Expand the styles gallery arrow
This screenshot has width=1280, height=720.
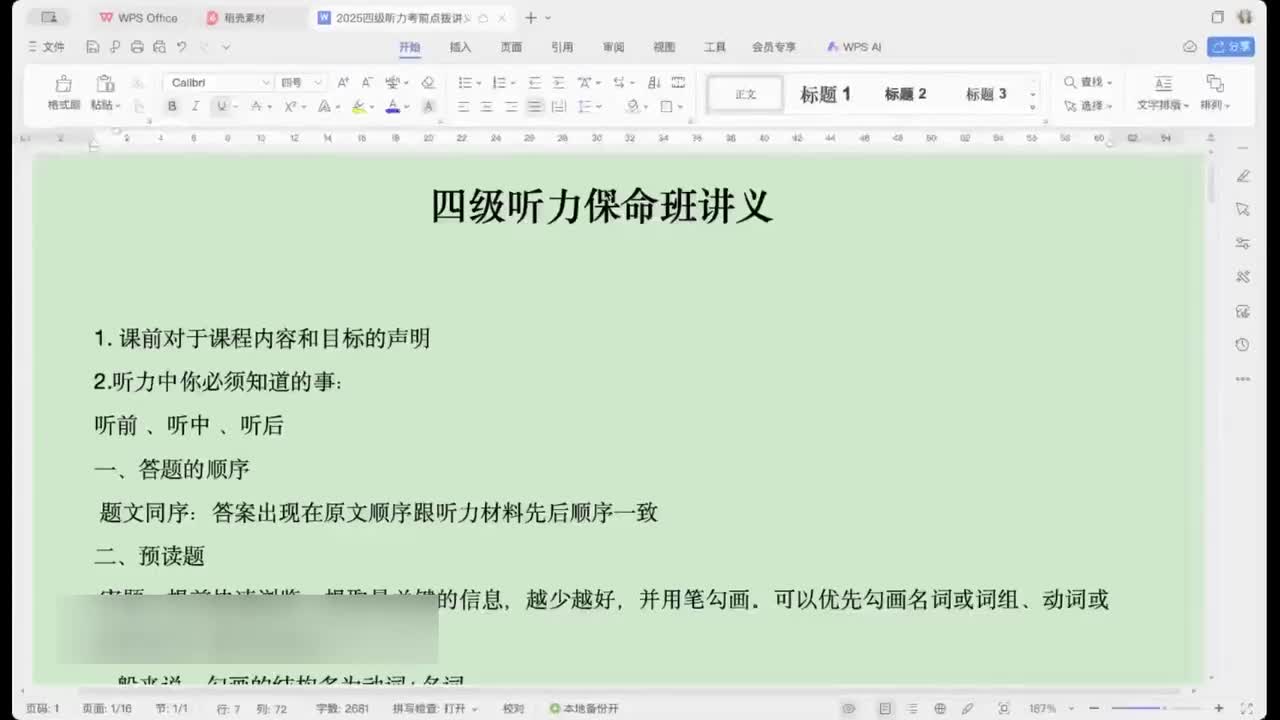[1033, 107]
